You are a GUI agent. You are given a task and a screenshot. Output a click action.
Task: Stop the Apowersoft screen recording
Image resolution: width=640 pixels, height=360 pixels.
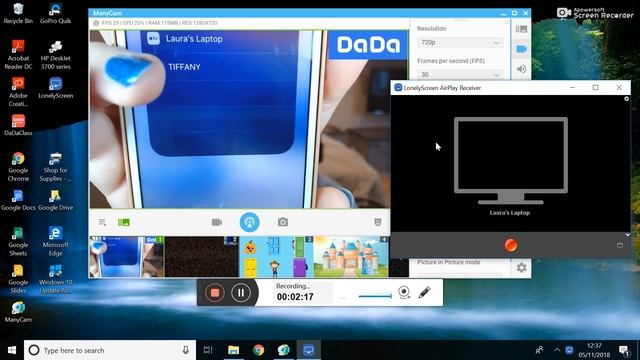215,293
